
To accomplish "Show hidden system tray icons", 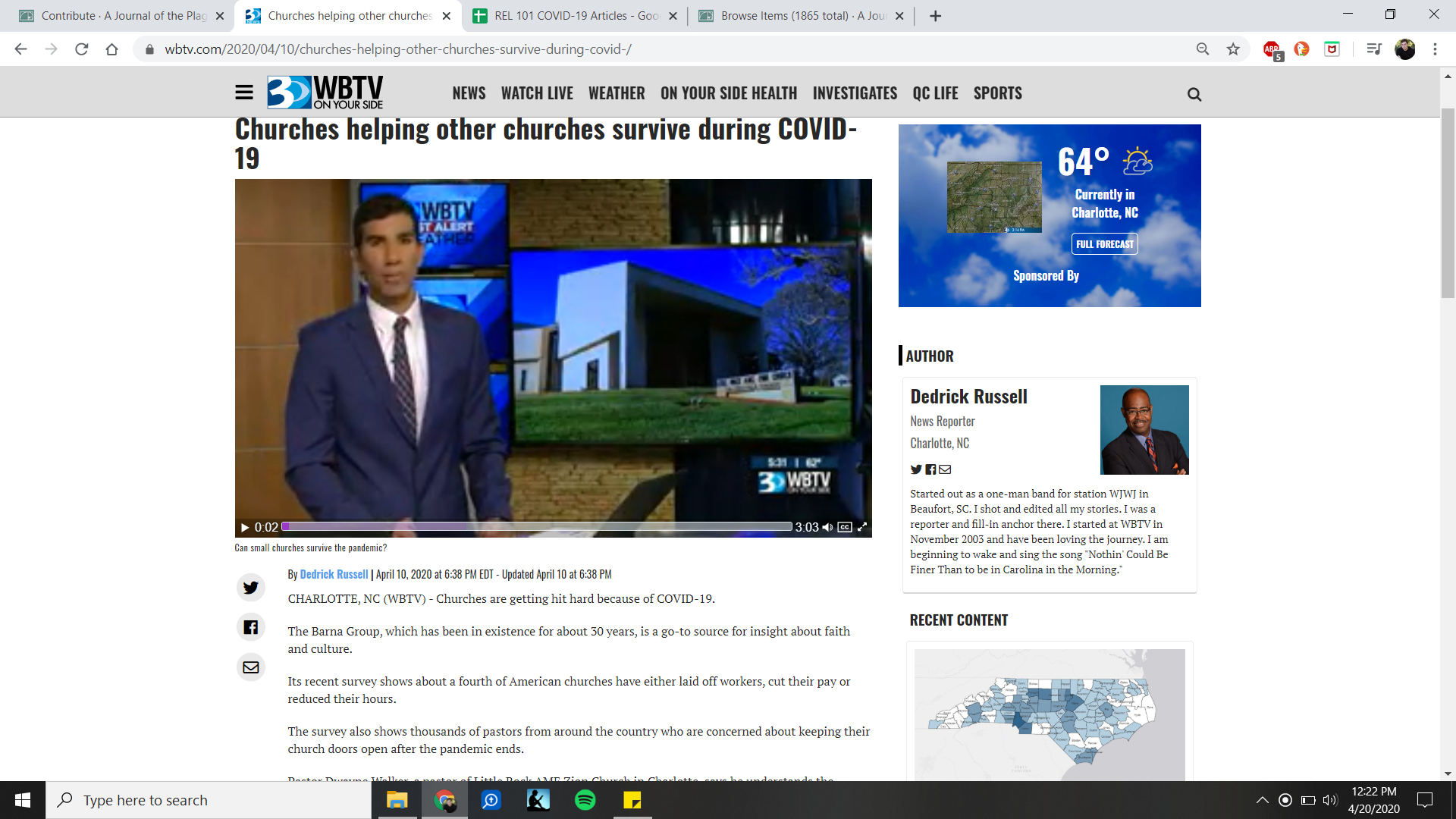I will pos(1262,800).
